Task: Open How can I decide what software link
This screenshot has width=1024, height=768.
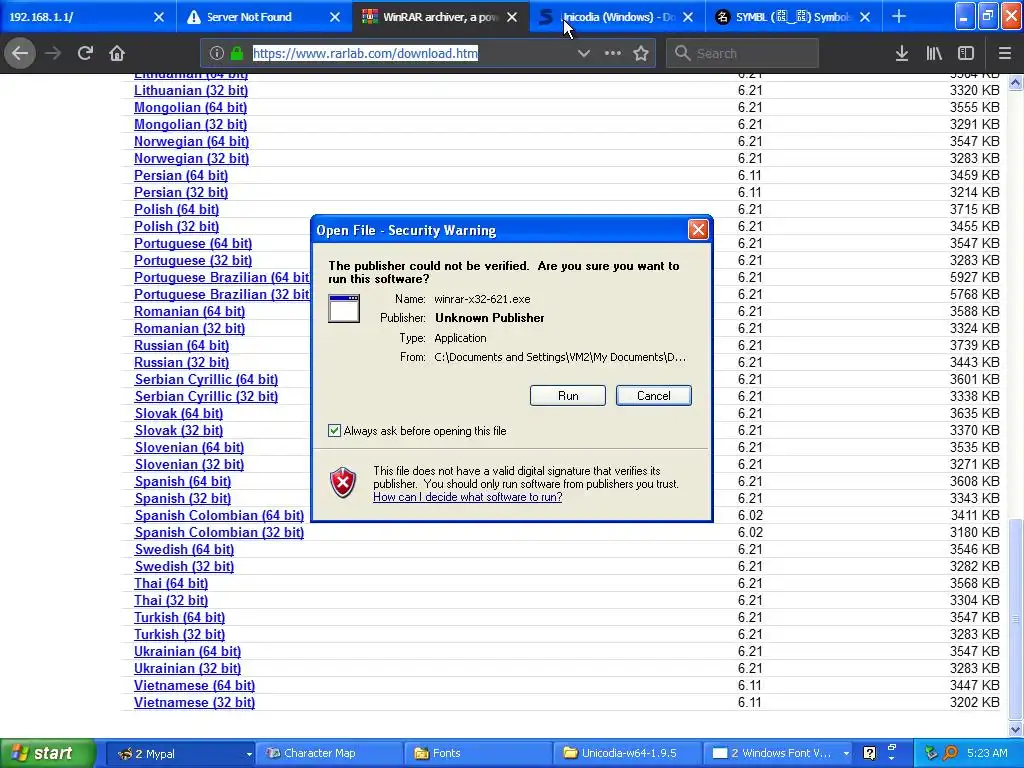Action: pos(468,497)
